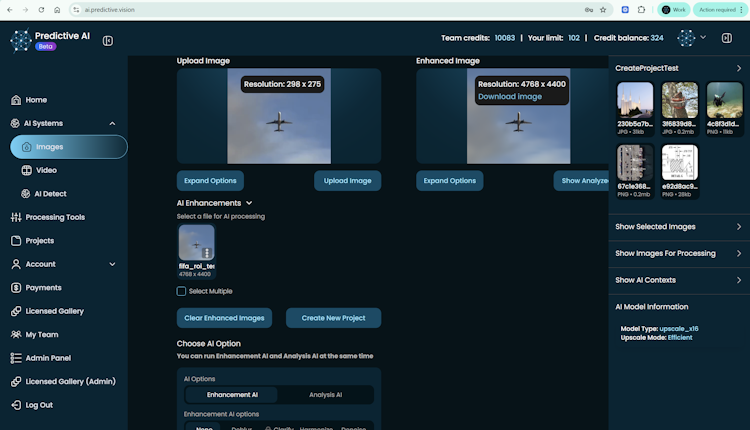Select the 4c8f3d1d PNG thumbnail
The image size is (750, 430).
coord(725,99)
